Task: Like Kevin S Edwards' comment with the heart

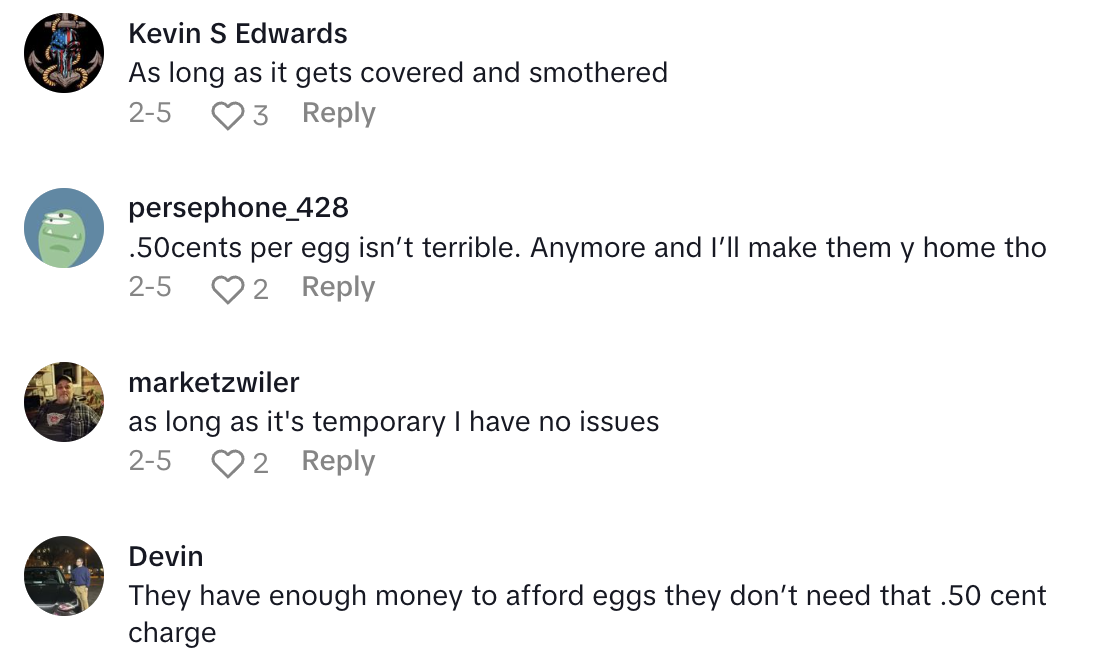Action: (228, 115)
